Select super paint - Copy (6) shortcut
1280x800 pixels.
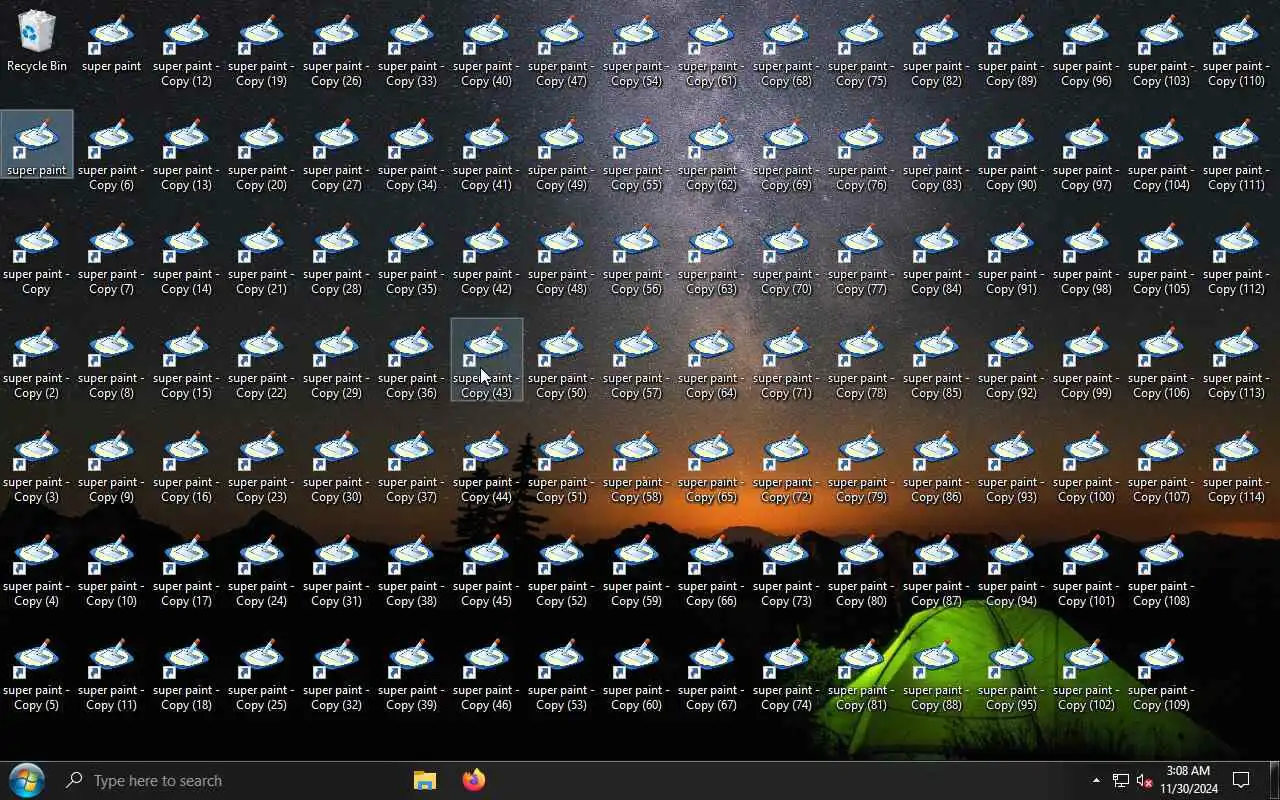point(112,154)
